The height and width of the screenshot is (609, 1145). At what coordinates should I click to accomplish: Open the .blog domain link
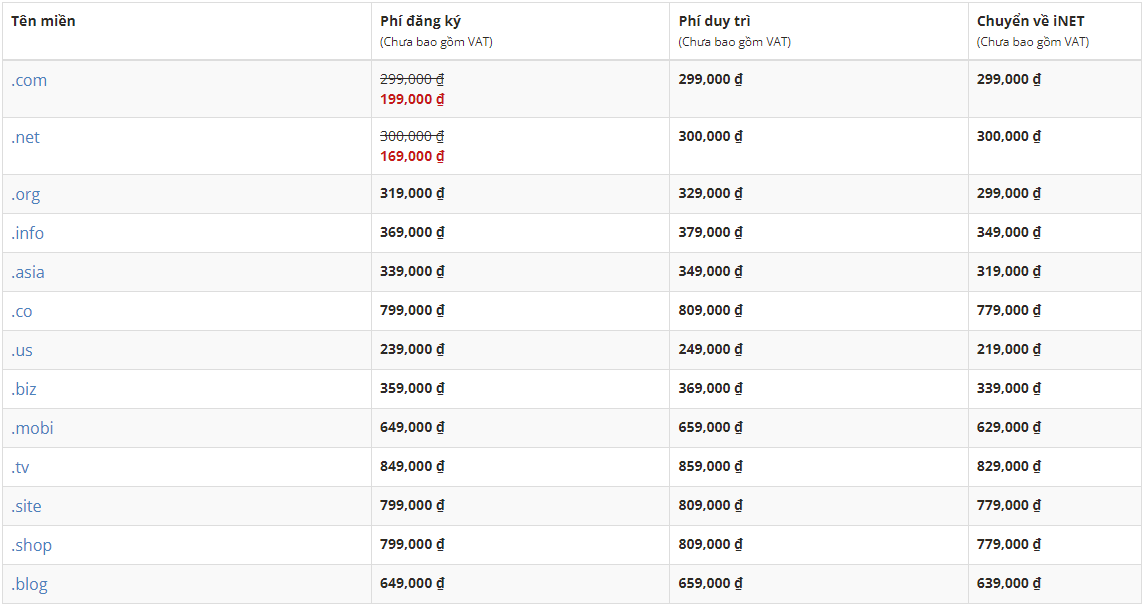(x=29, y=584)
